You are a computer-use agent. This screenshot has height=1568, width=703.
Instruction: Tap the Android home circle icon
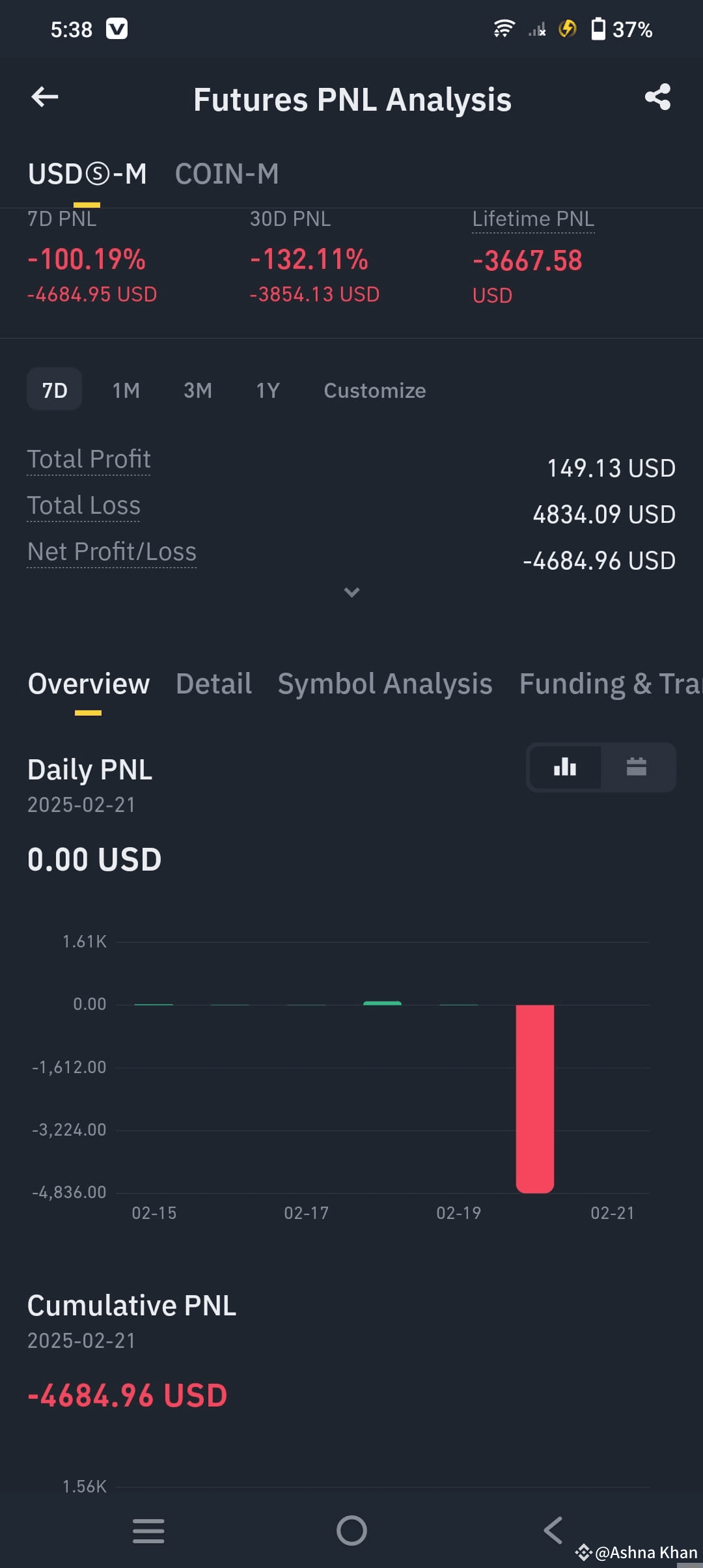[x=351, y=1530]
